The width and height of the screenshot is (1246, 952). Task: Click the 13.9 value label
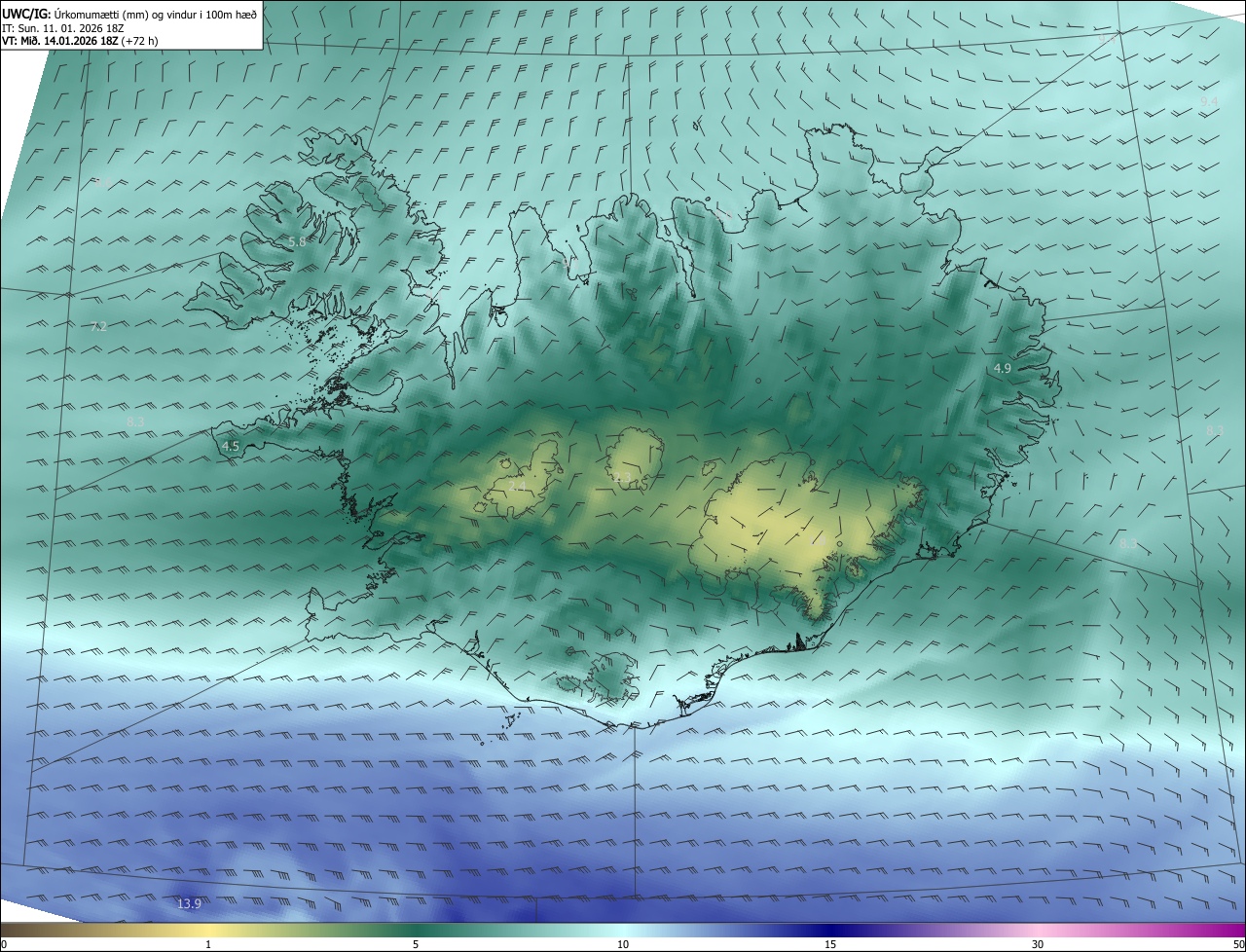click(x=189, y=904)
